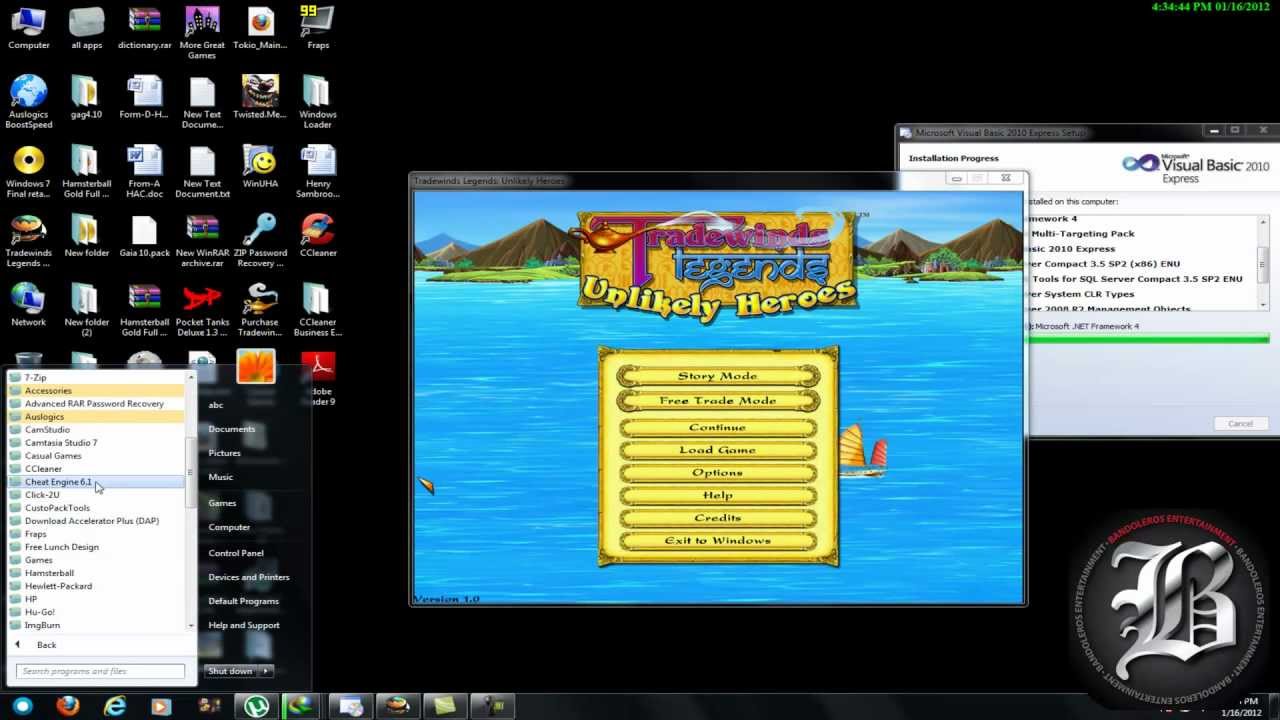Click Exit to Windows in Tradewinds

tap(718, 541)
